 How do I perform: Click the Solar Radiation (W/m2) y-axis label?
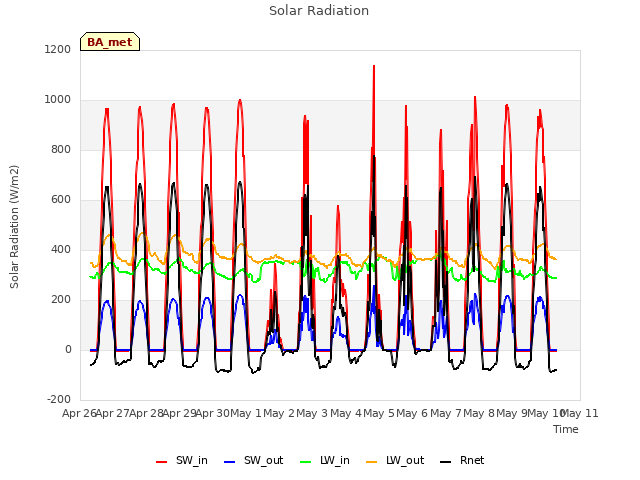[x=14, y=227]
